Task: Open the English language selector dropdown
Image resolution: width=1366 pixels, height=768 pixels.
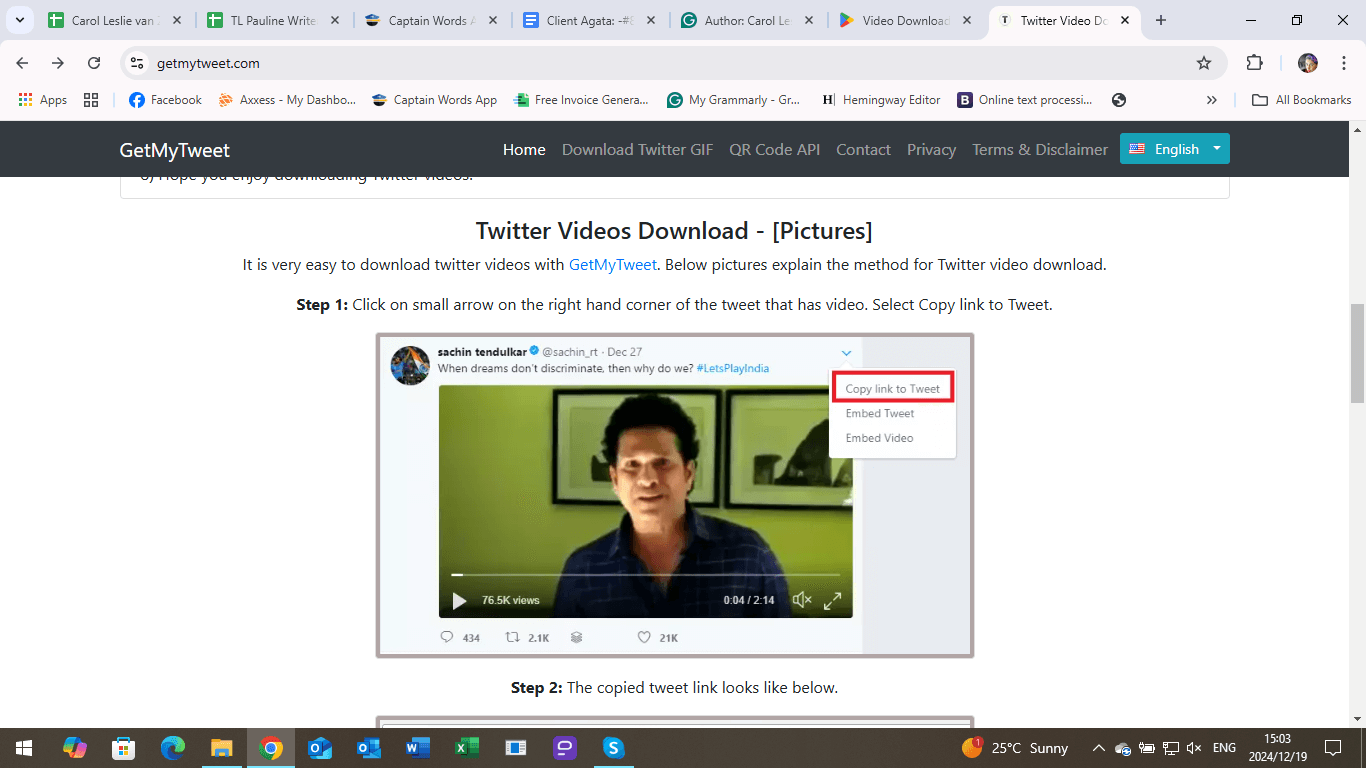Action: click(x=1175, y=148)
